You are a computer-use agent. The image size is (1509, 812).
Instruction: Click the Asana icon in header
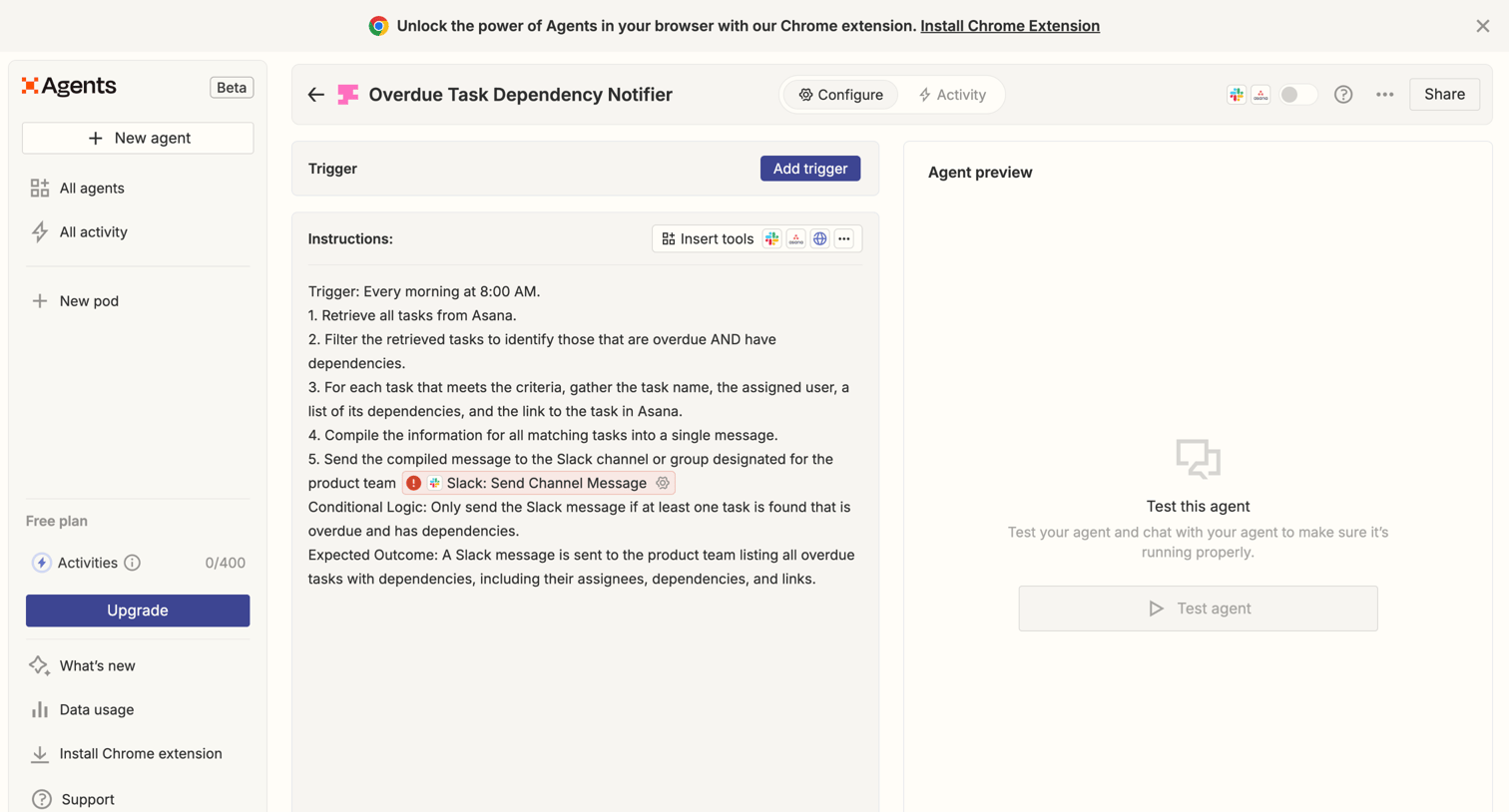coord(1260,95)
